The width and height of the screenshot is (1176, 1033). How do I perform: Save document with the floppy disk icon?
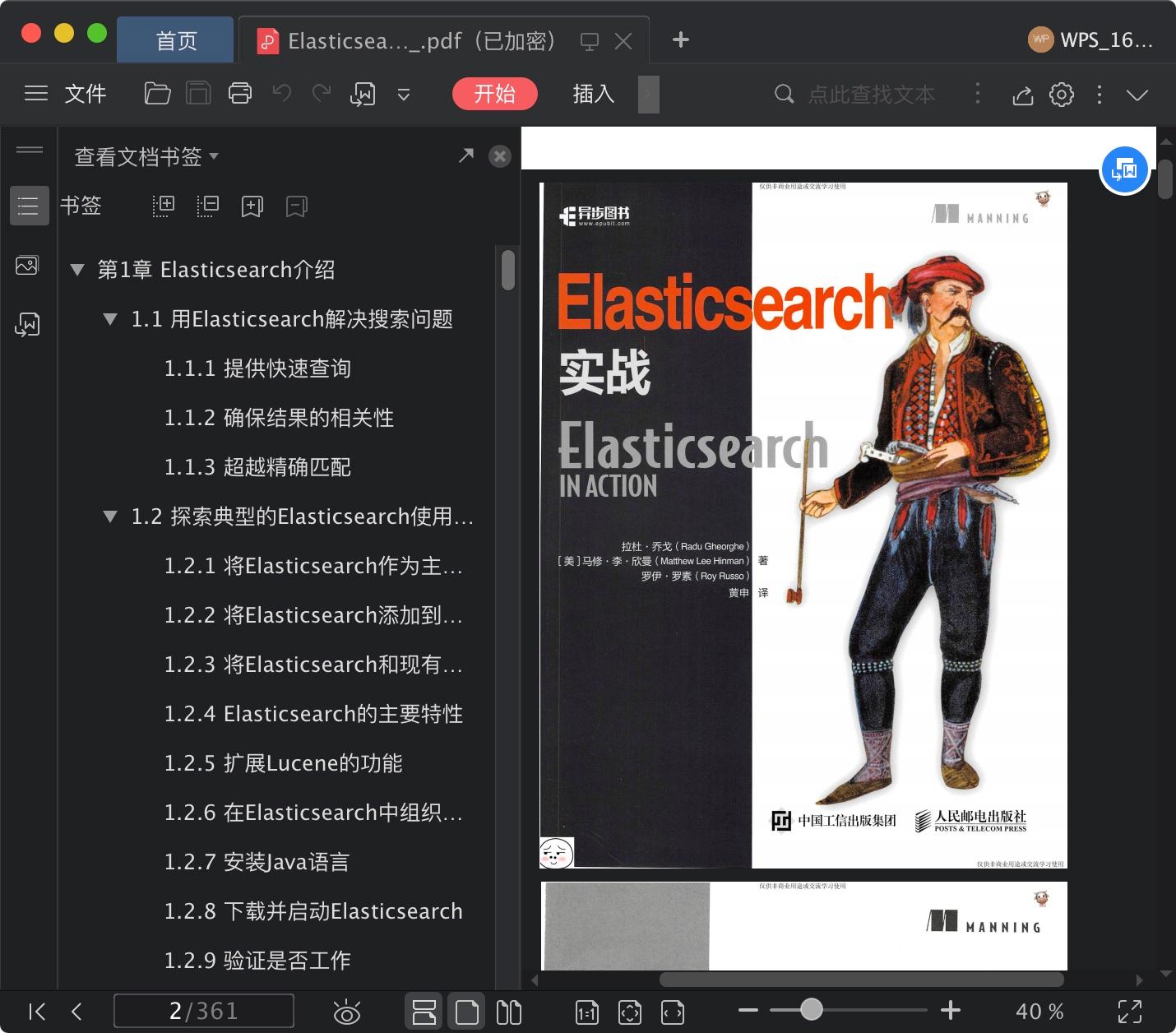(198, 94)
